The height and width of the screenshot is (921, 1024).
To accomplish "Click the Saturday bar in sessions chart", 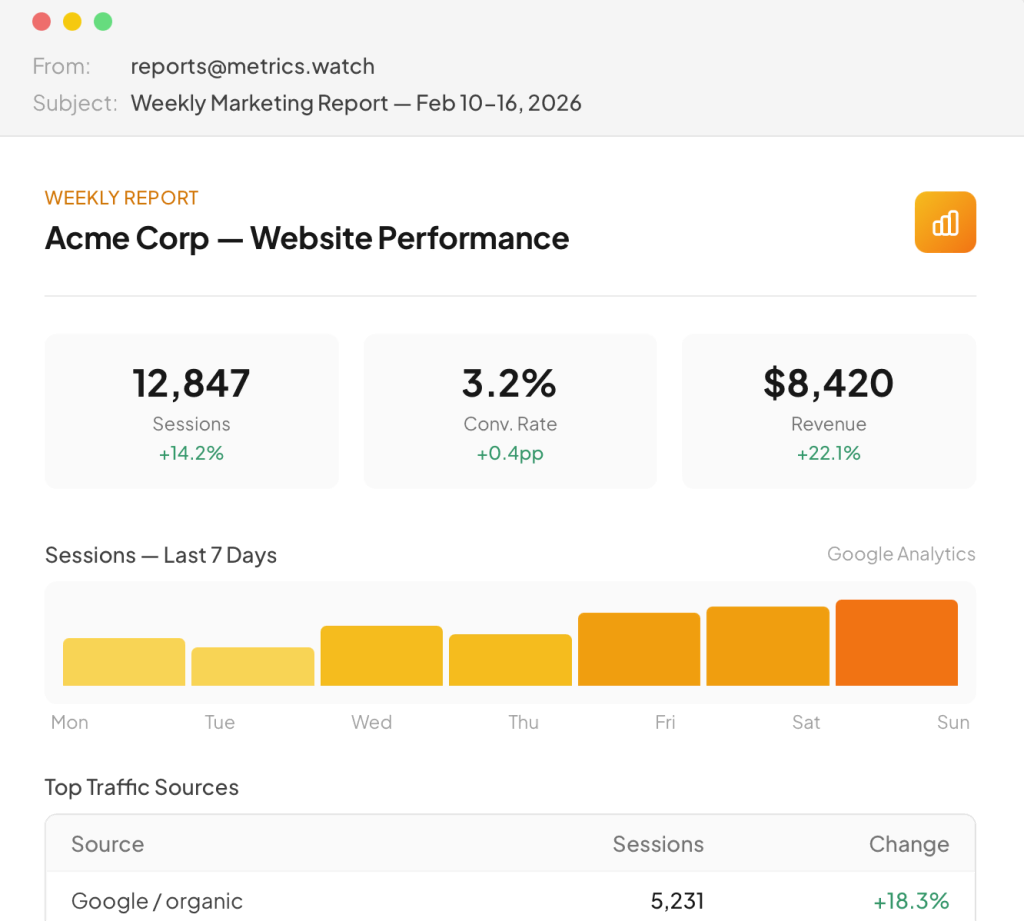I will (x=768, y=646).
